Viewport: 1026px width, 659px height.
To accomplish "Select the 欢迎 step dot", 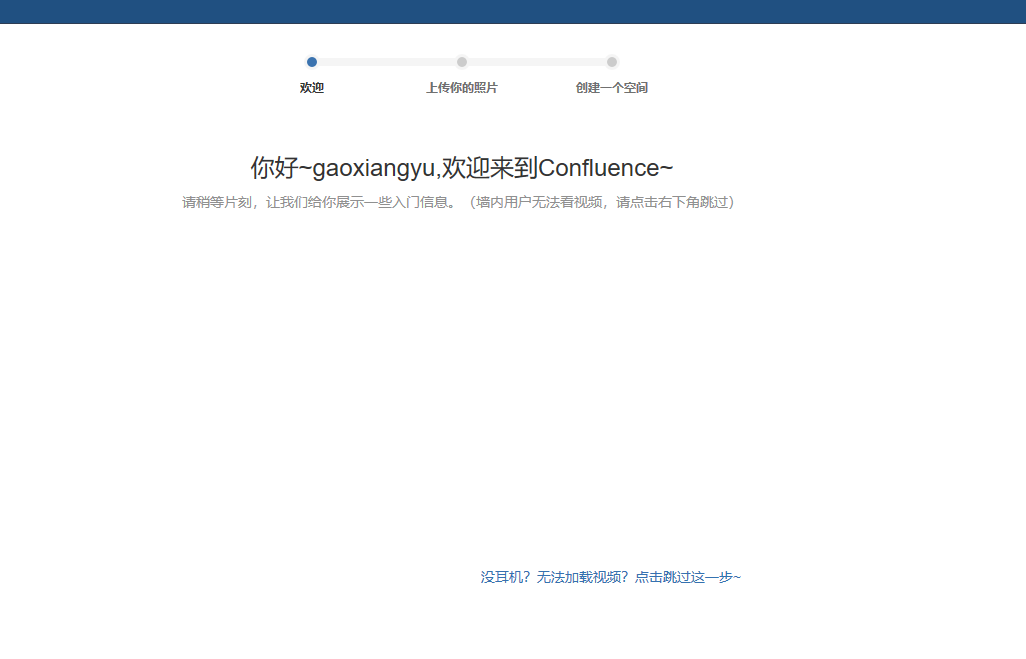I will click(312, 62).
